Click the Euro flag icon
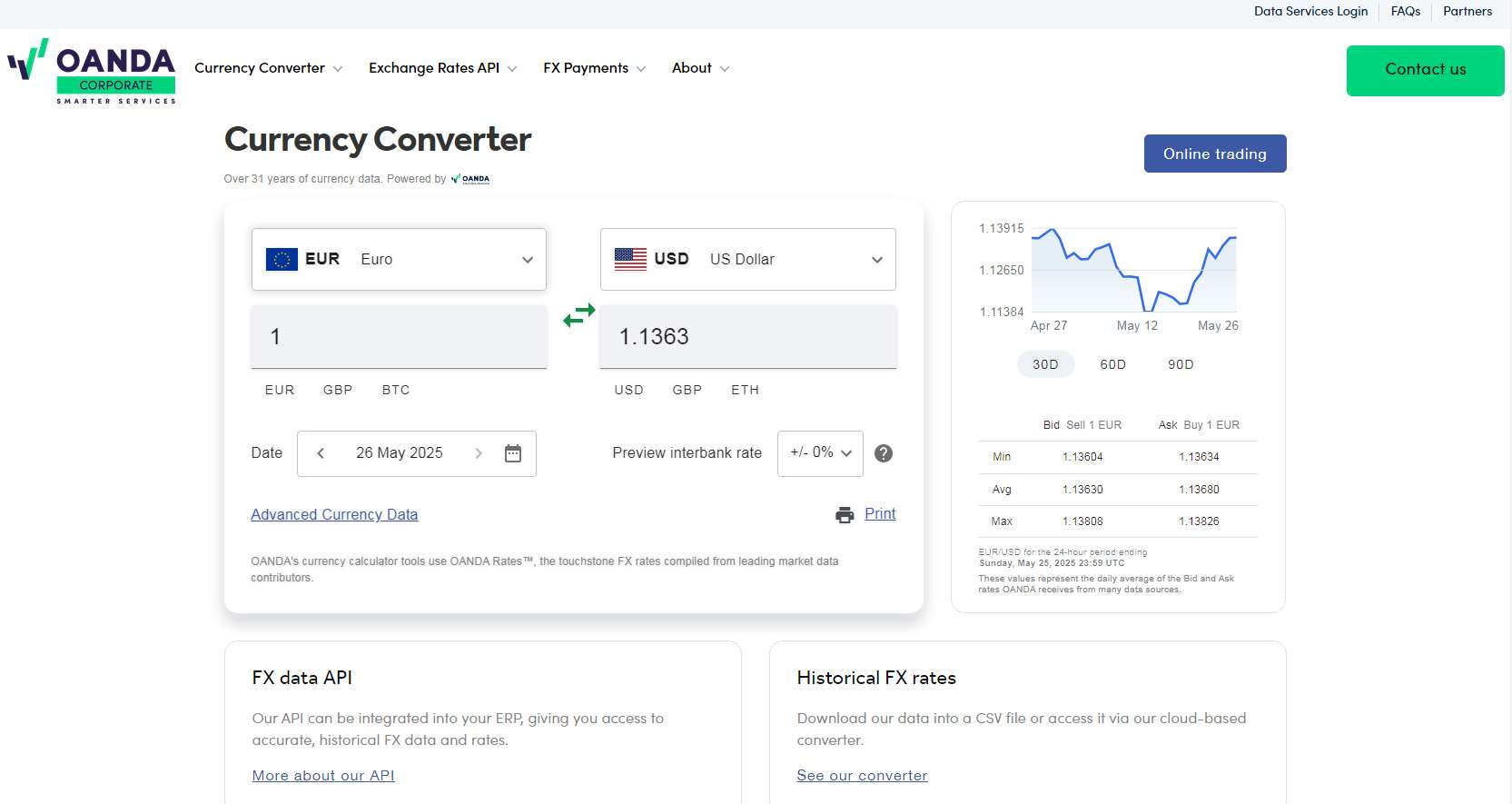This screenshot has width=1512, height=804. (282, 260)
